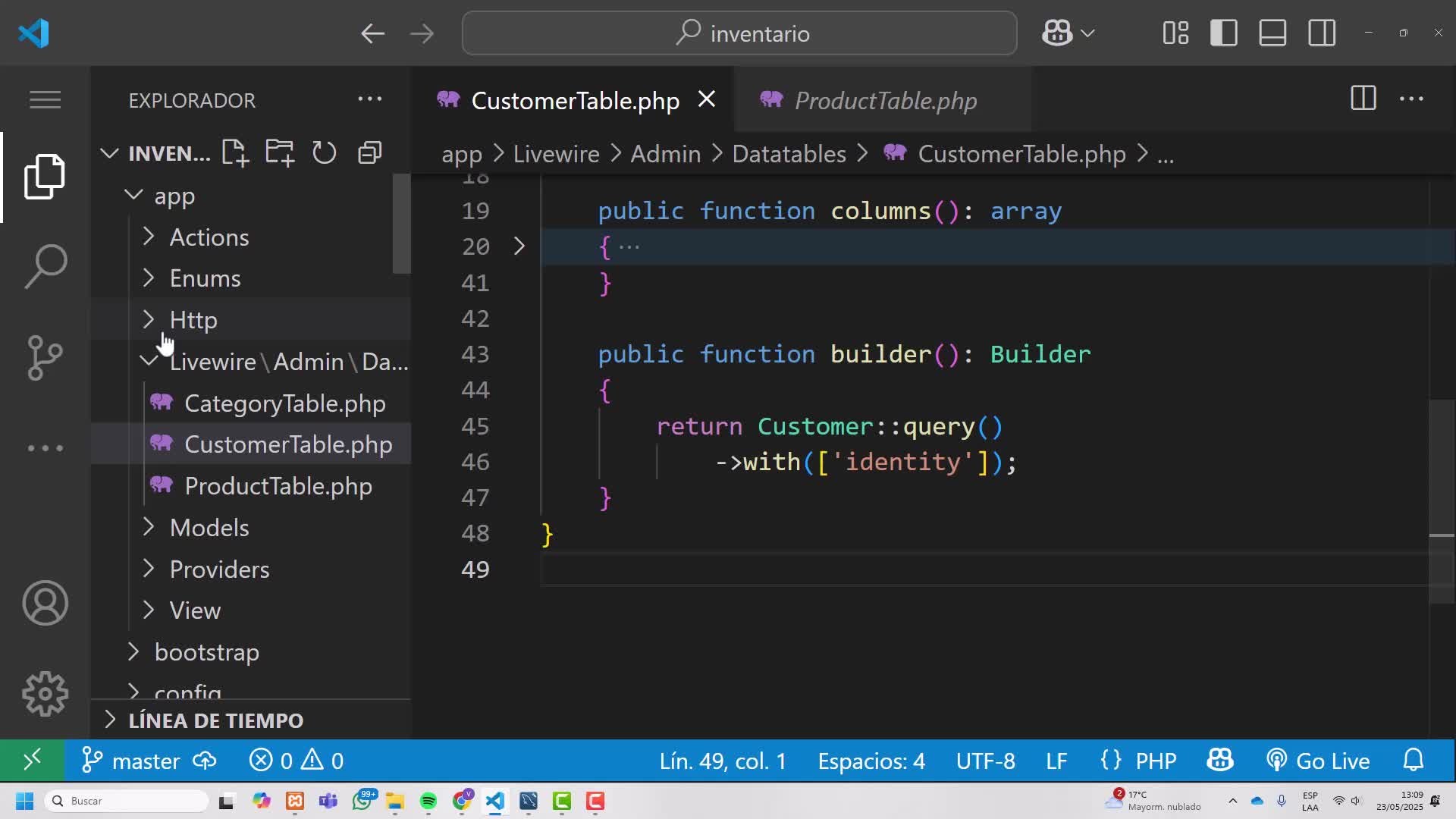This screenshot has width=1456, height=819.
Task: Collapse all folders in explorer
Action: (x=369, y=152)
